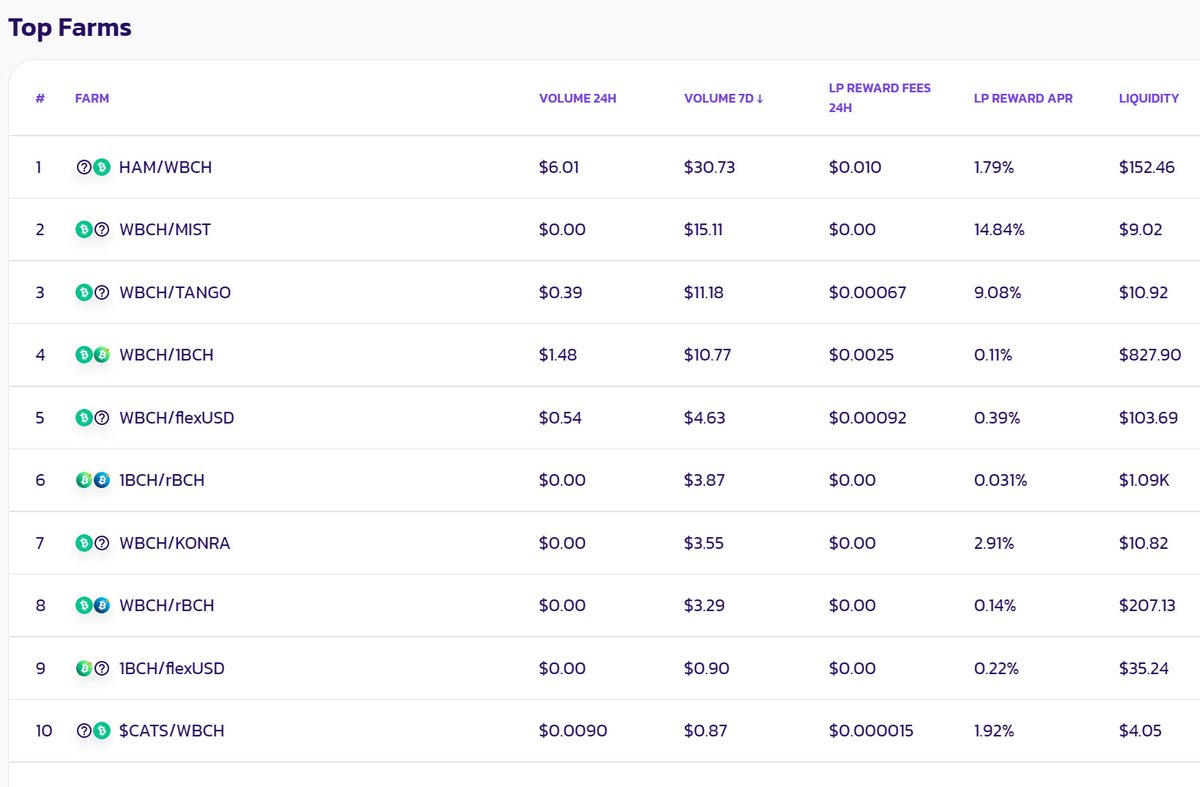Viewport: 1200px width, 787px height.
Task: Click the # column header
Action: [x=40, y=99]
